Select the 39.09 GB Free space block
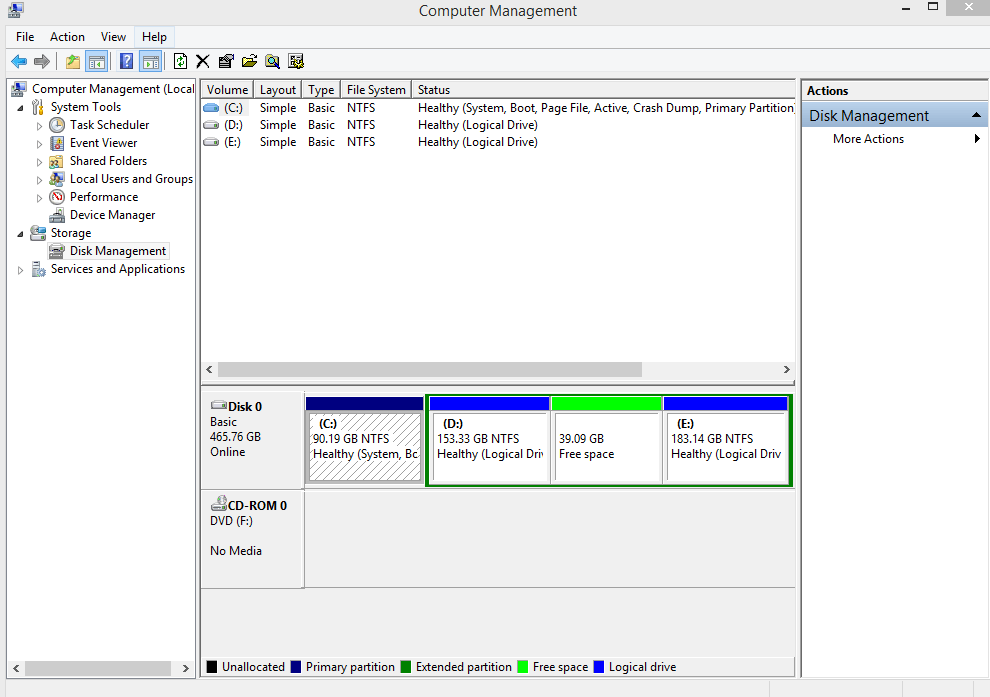990x697 pixels. click(x=606, y=446)
